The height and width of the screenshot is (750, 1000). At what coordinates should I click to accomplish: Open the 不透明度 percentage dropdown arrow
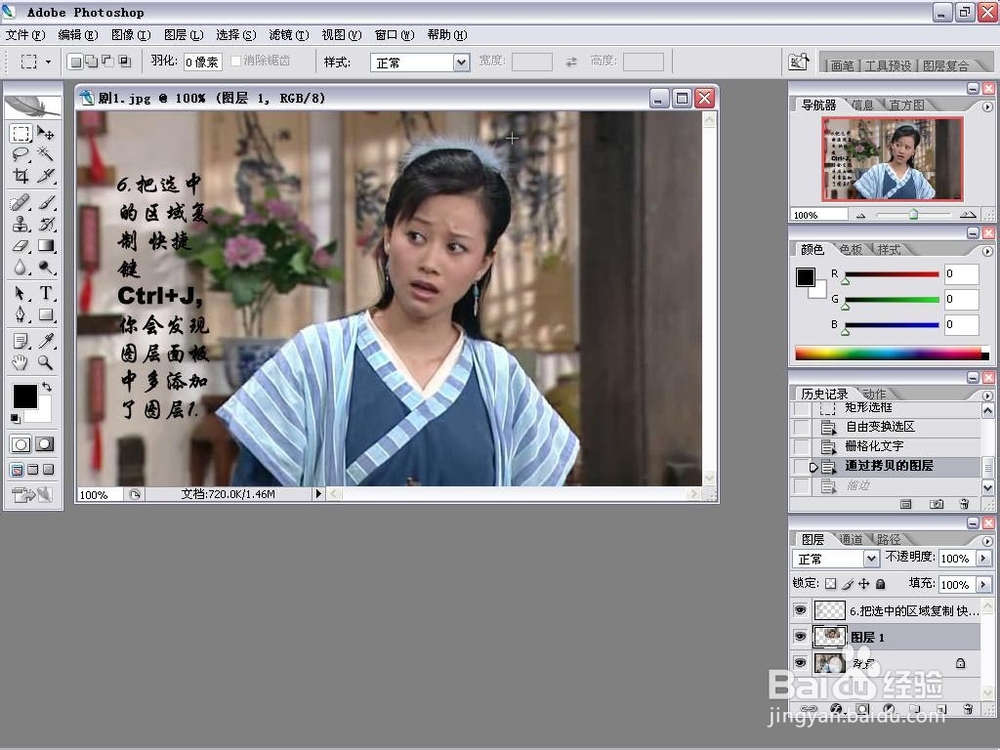[984, 559]
